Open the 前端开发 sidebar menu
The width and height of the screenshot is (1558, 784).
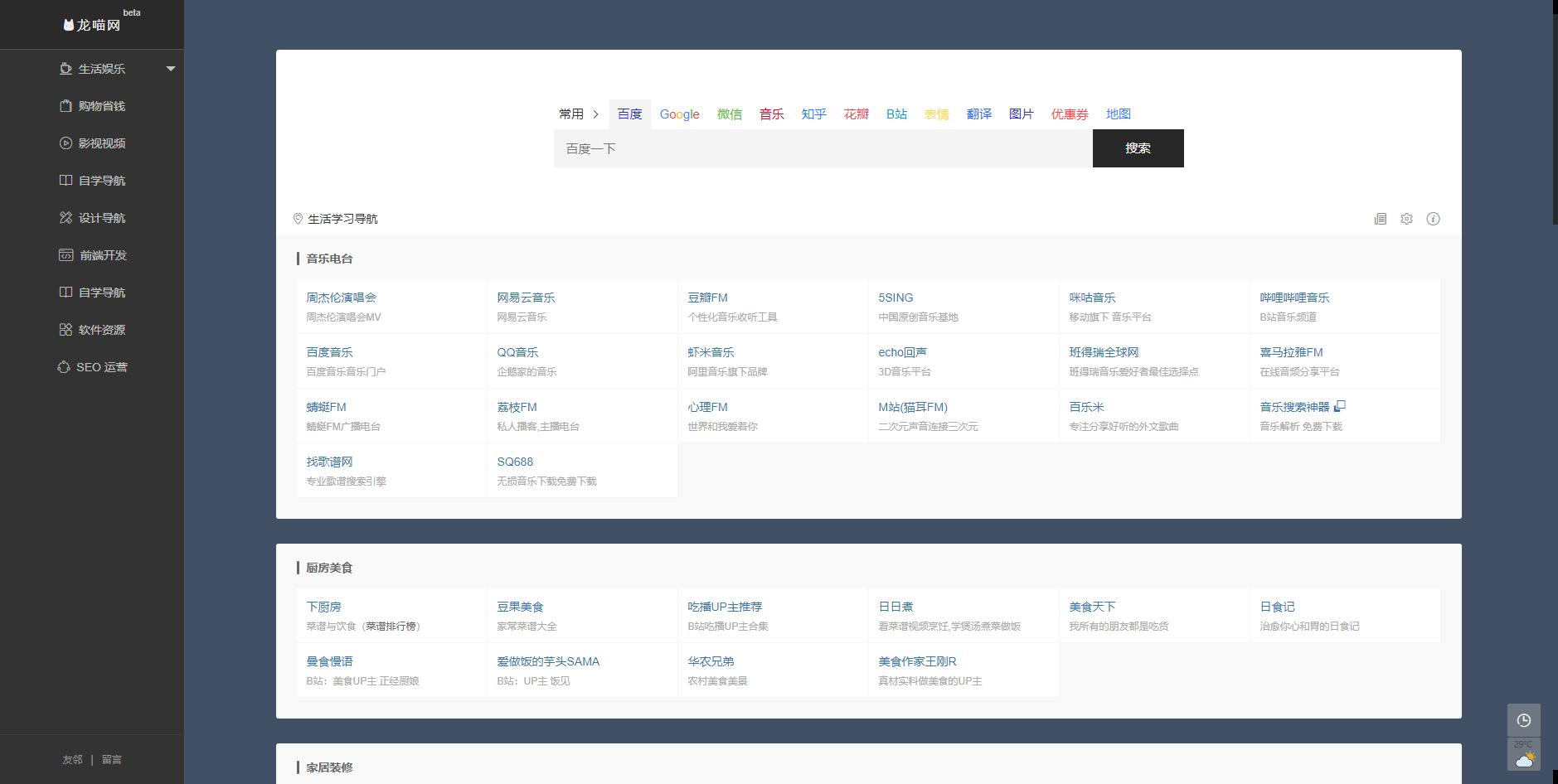[92, 255]
